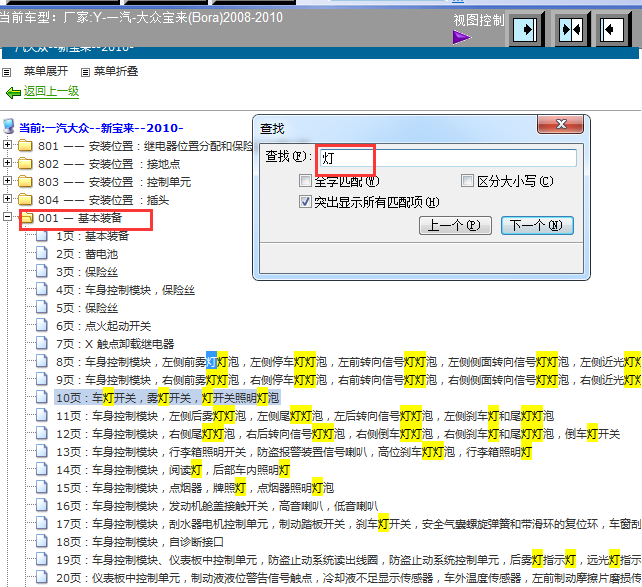The width and height of the screenshot is (642, 587).
Task: Click the page icon of 18页 自诊断接口
Action: pyautogui.click(x=41, y=542)
